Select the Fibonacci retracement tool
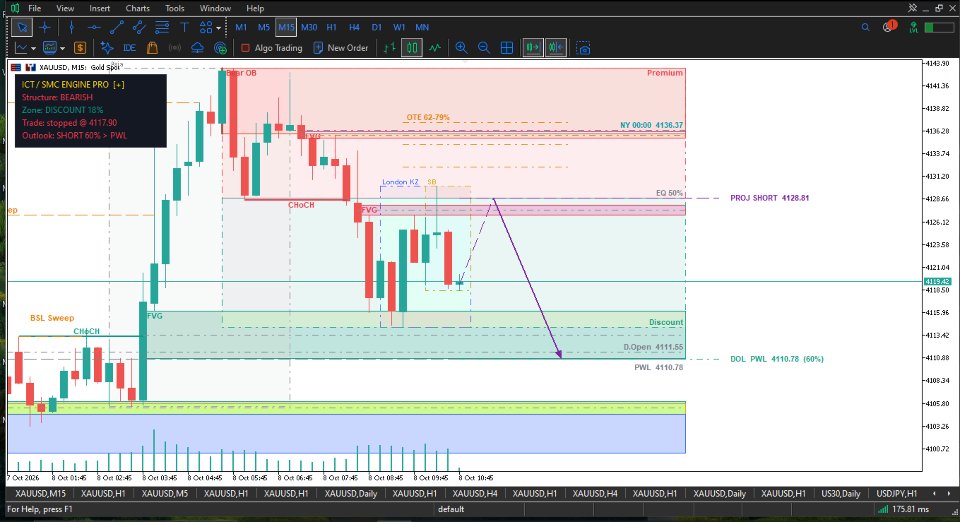 (x=162, y=28)
